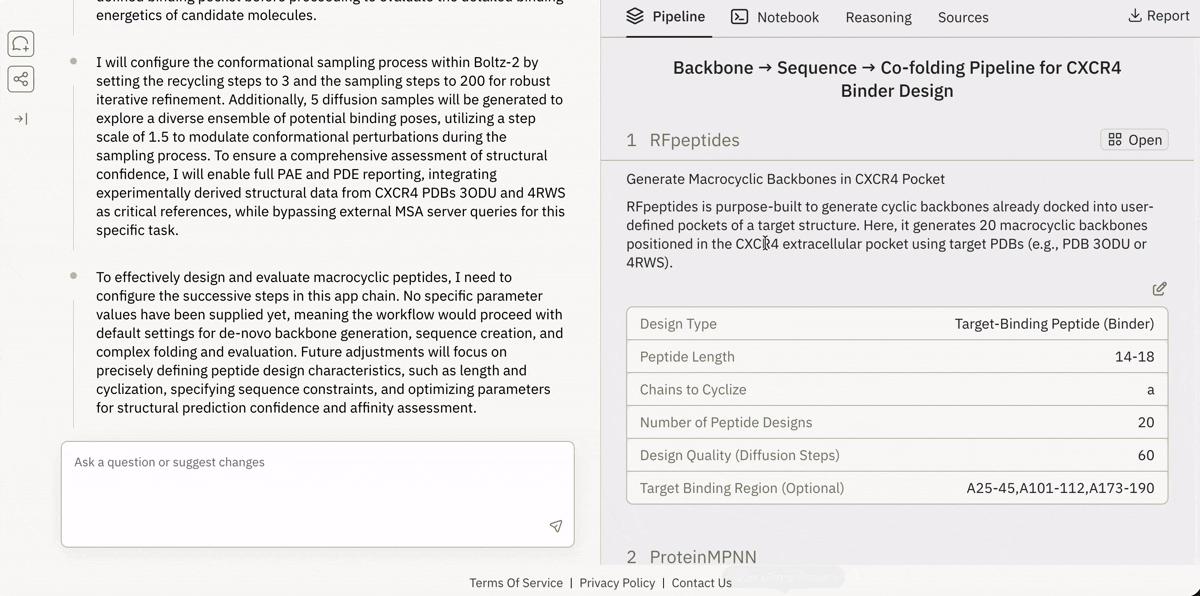Viewport: 1200px width, 596px height.
Task: Click the diffusion steps value '60'
Action: tap(1146, 455)
